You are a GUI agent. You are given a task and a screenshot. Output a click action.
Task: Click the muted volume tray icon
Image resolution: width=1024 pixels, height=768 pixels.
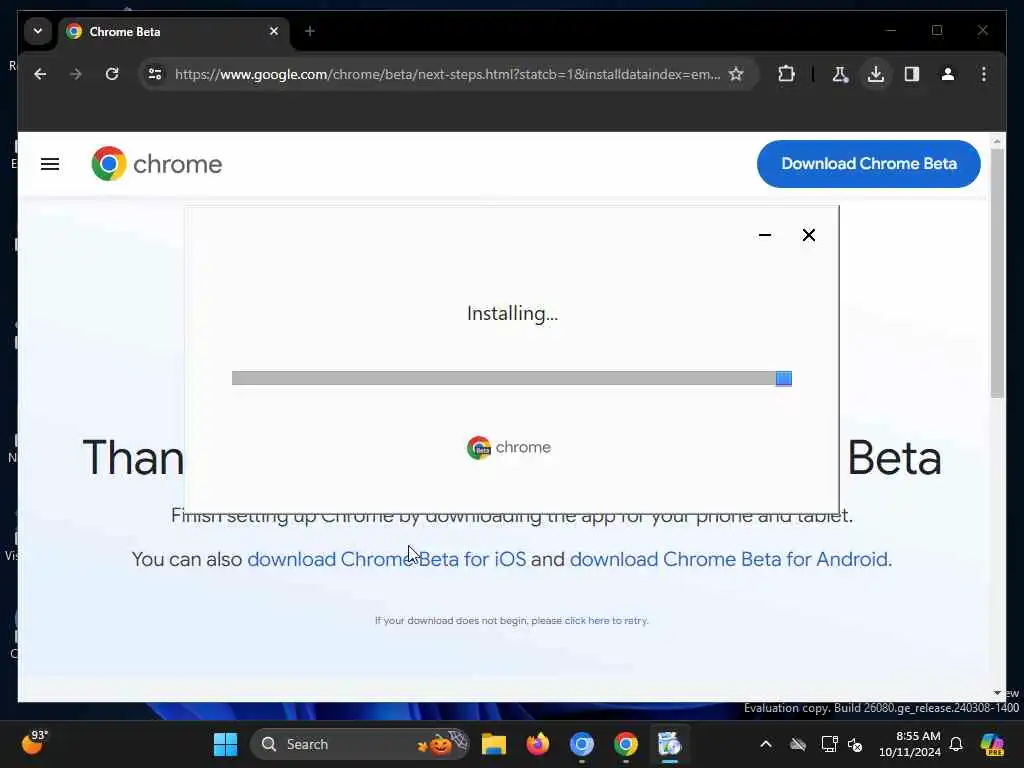coord(855,744)
